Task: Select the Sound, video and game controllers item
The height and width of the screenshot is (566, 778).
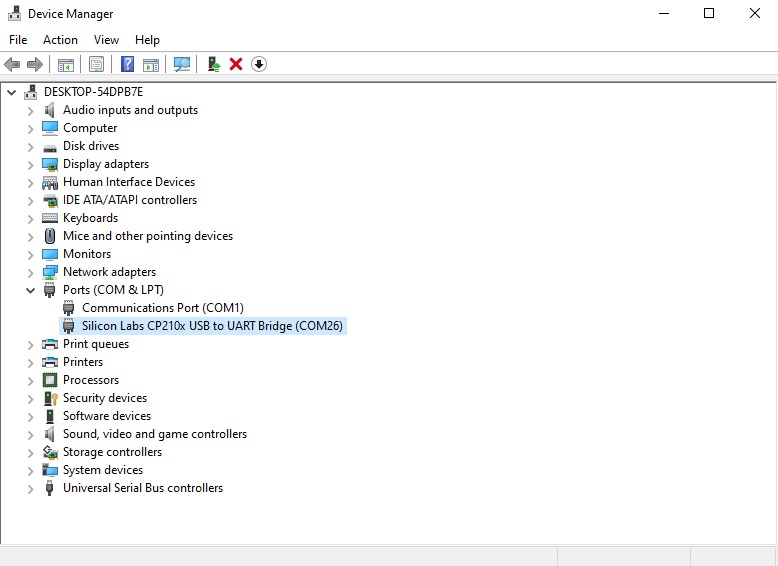Action: click(x=154, y=434)
